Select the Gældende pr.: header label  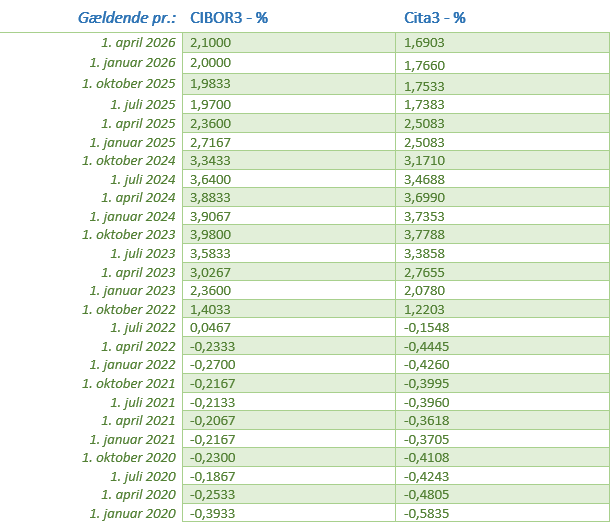[x=127, y=18]
